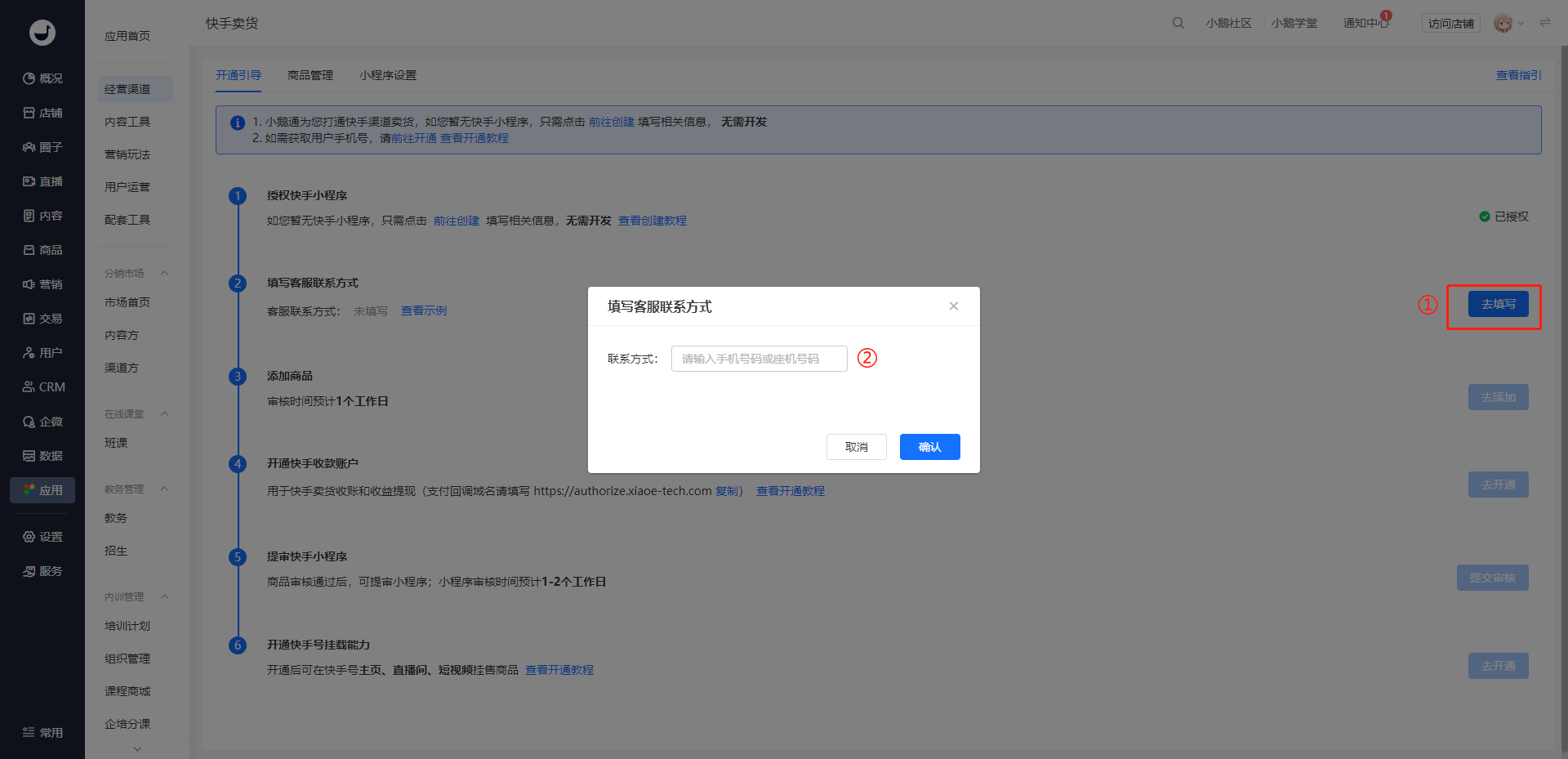Open the 商品 products section in dark sidebar

[42, 250]
